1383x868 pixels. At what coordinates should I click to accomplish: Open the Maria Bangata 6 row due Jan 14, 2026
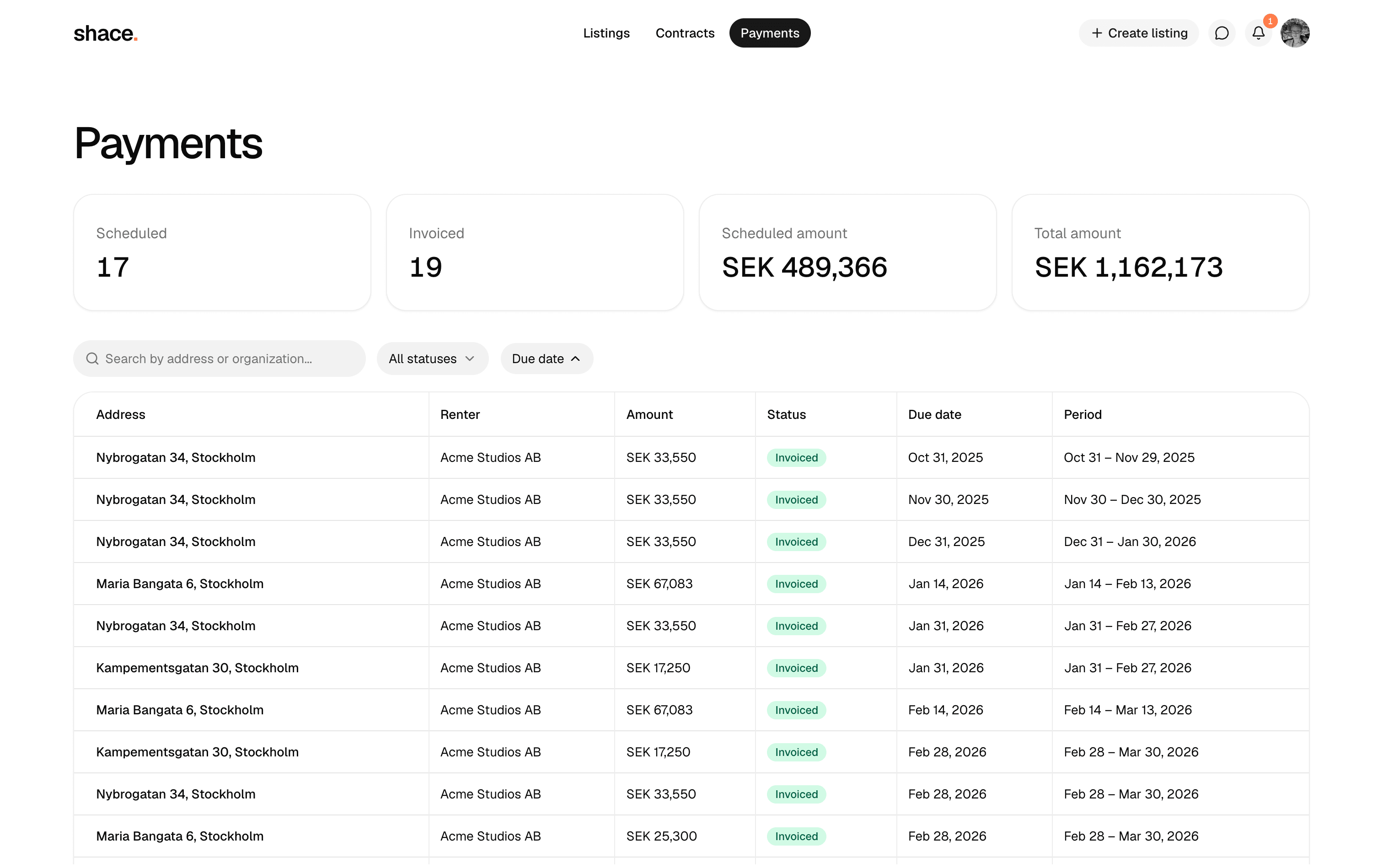(x=691, y=584)
